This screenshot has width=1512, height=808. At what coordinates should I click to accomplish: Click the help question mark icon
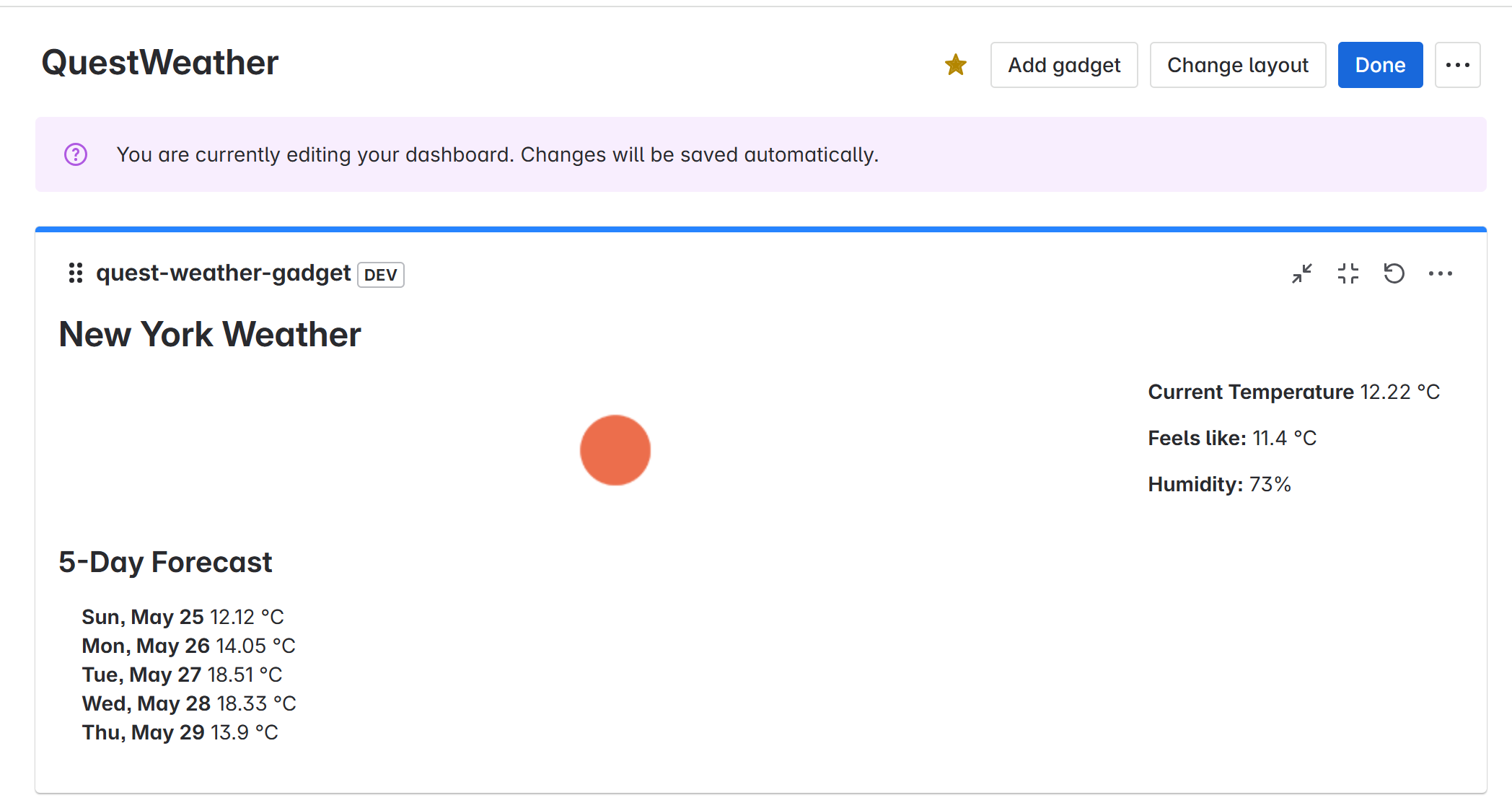[76, 154]
